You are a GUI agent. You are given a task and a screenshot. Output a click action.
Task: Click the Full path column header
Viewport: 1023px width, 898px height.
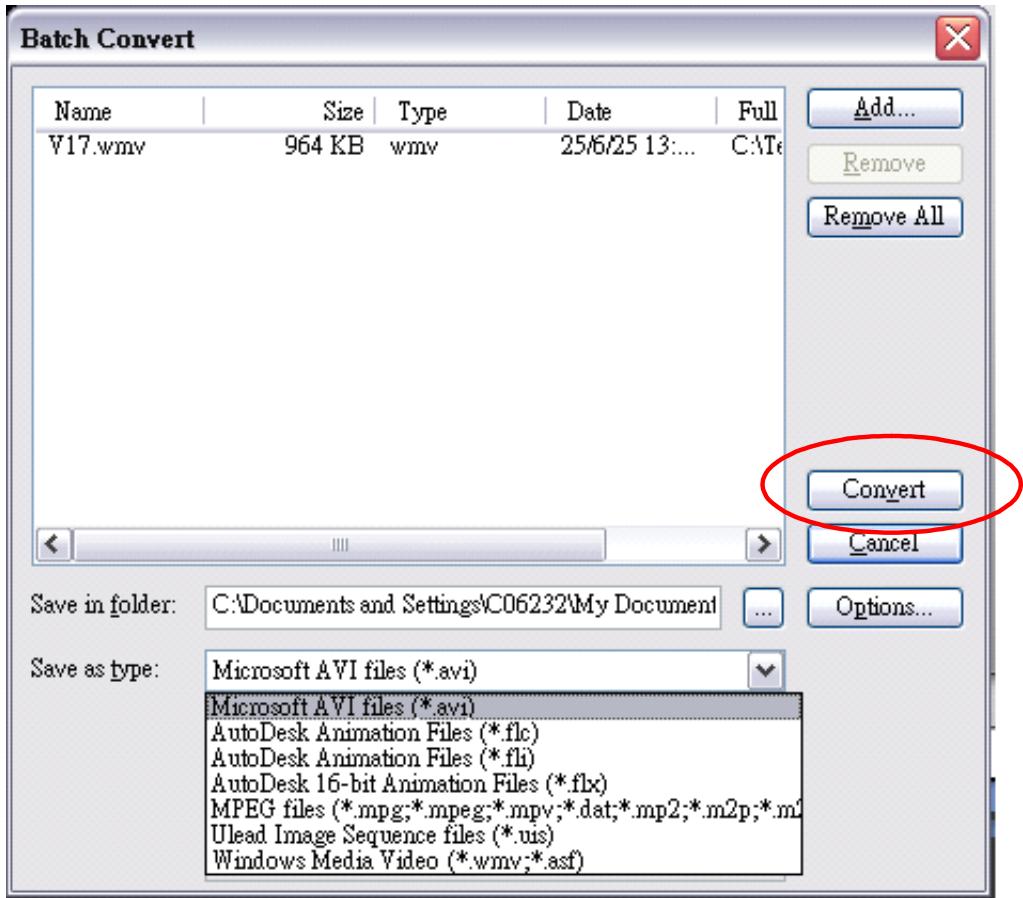(750, 111)
